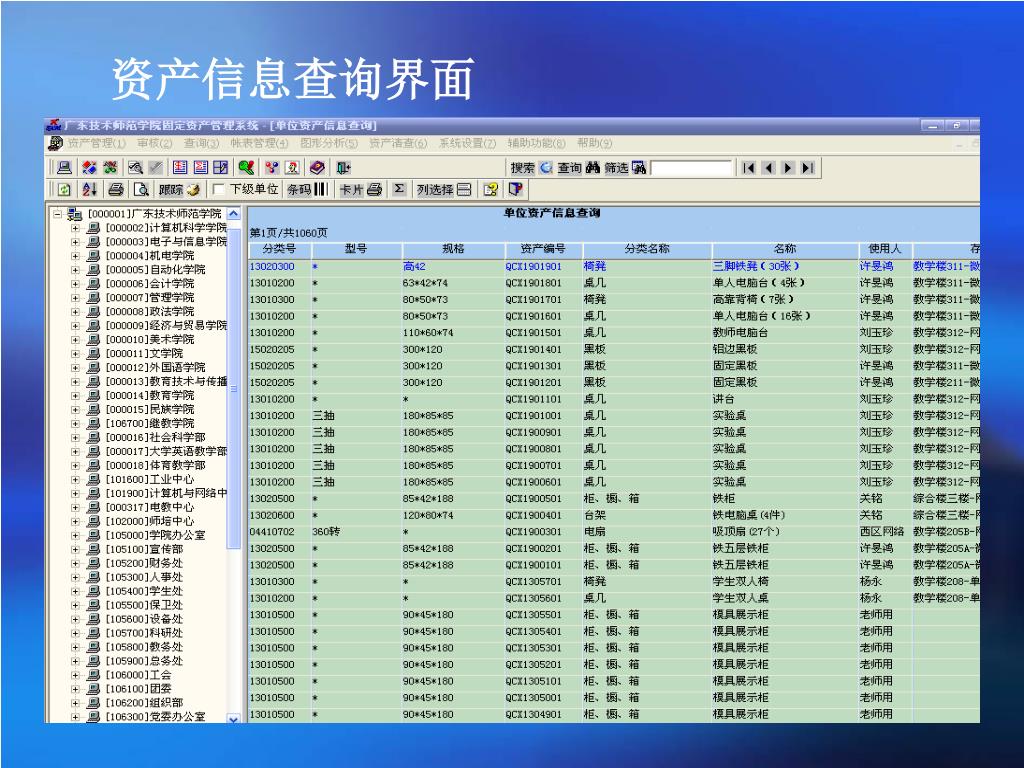Image resolution: width=1024 pixels, height=768 pixels.
Task: Click the 查询 binoculars icon
Action: click(592, 168)
